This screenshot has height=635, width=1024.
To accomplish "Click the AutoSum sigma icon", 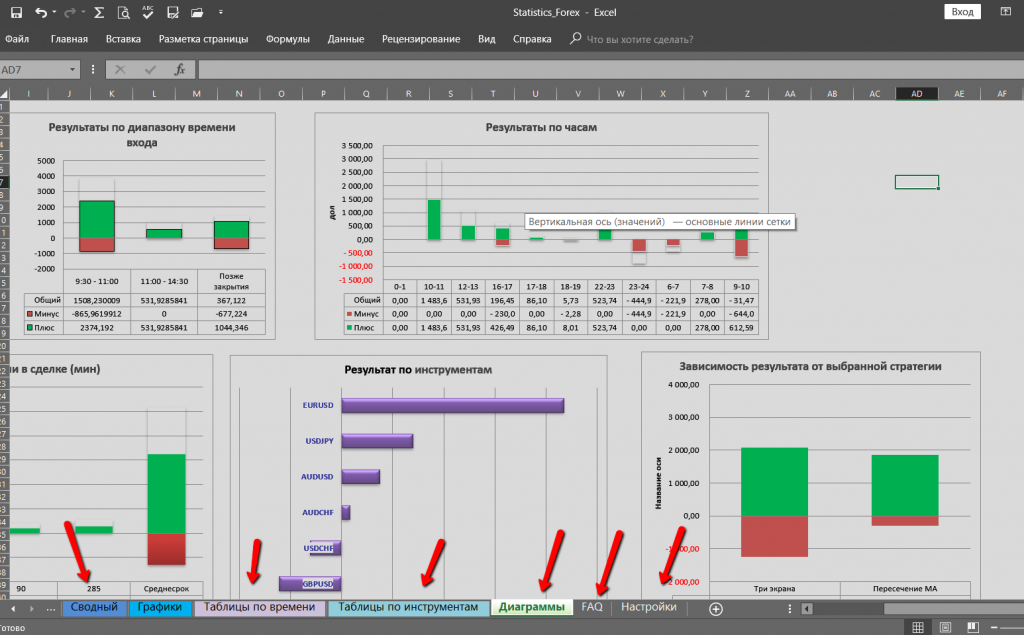I will (99, 13).
